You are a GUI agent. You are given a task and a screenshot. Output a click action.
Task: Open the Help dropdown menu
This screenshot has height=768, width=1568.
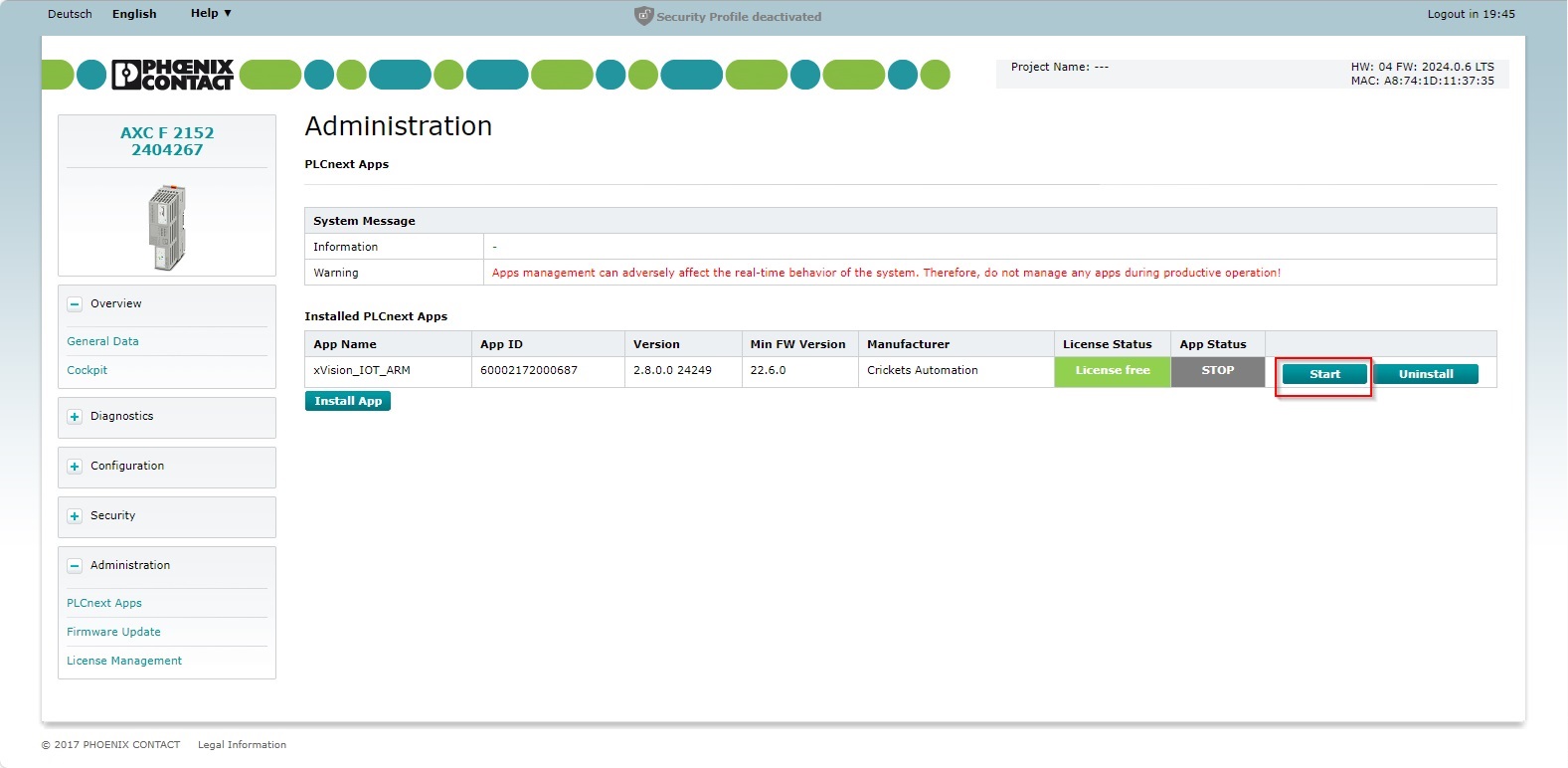pyautogui.click(x=211, y=13)
